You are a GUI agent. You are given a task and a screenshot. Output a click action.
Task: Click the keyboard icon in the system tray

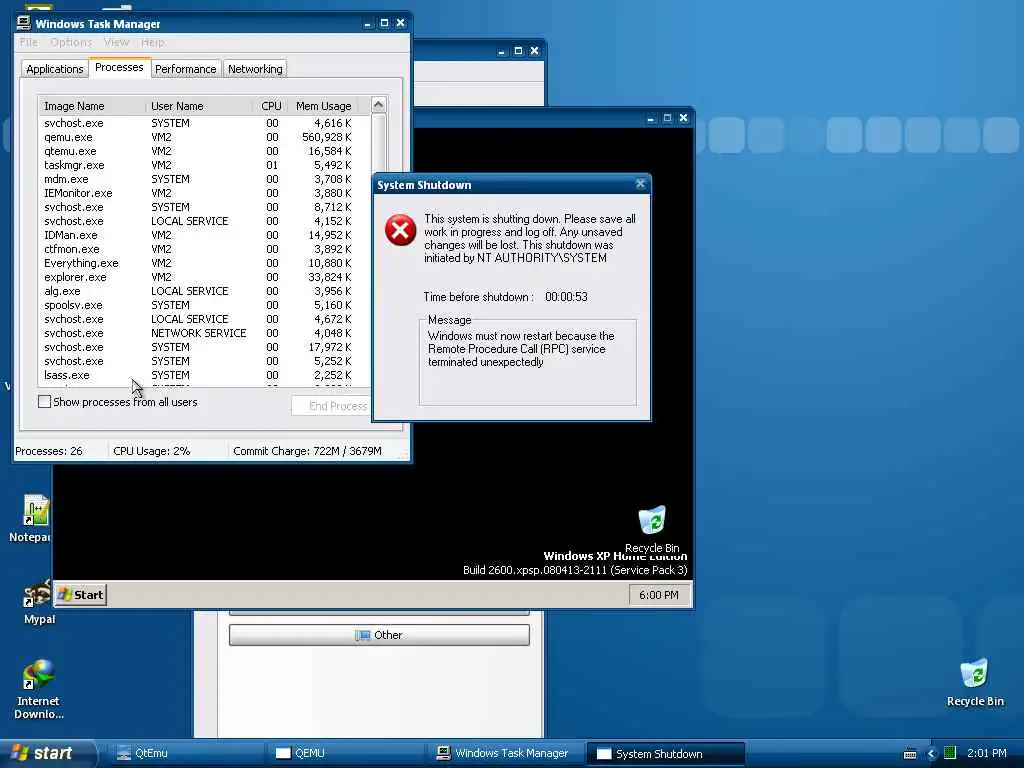[910, 754]
